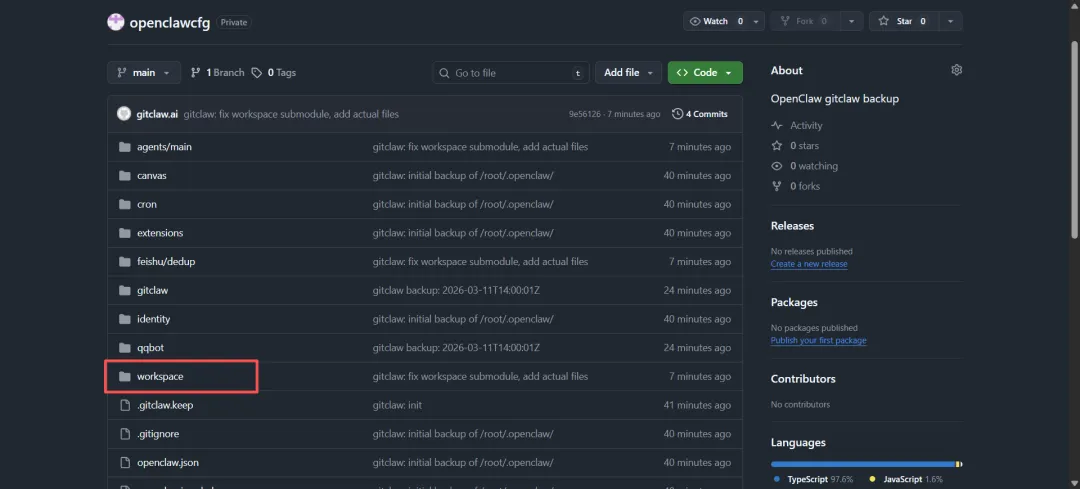1080x489 pixels.
Task: Click the fork icon beside 0 forks
Action: [x=777, y=186]
